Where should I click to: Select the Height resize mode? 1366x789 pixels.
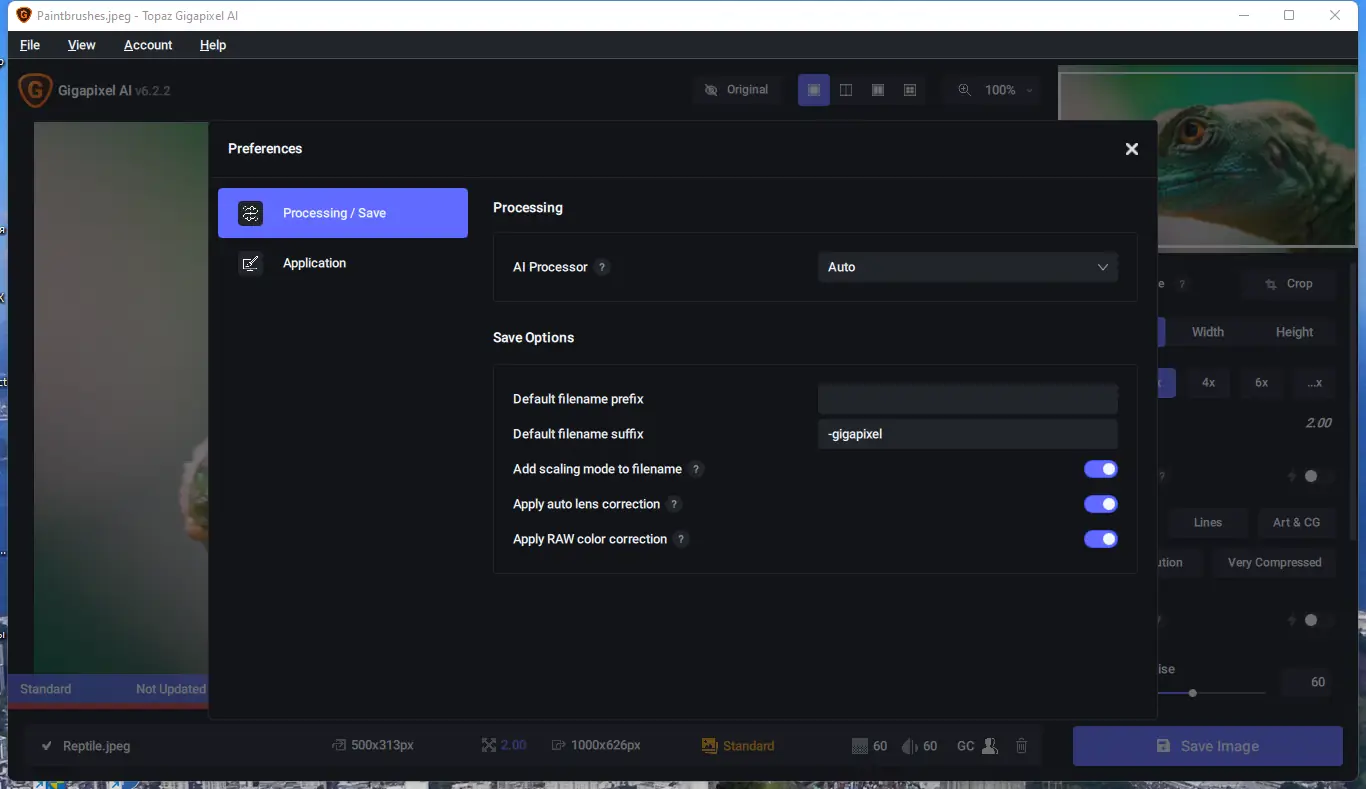[1295, 332]
